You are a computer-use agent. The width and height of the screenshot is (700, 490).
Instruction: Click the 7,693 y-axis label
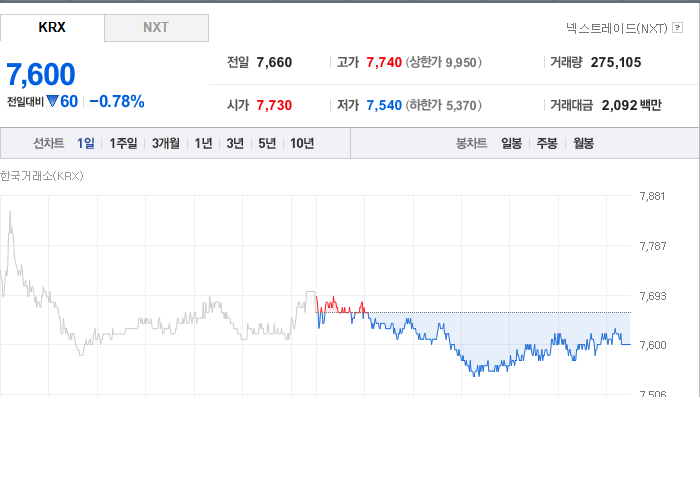[652, 296]
